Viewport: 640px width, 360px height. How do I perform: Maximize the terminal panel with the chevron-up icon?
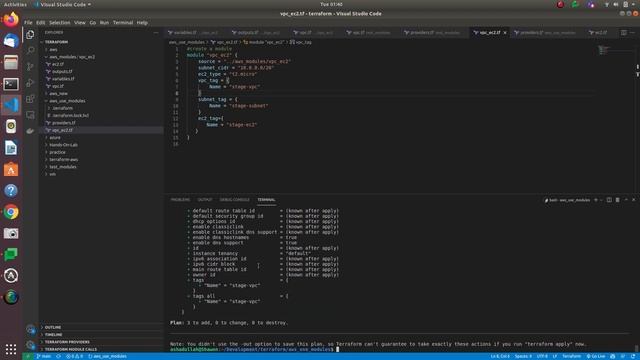pyautogui.click(x=626, y=200)
